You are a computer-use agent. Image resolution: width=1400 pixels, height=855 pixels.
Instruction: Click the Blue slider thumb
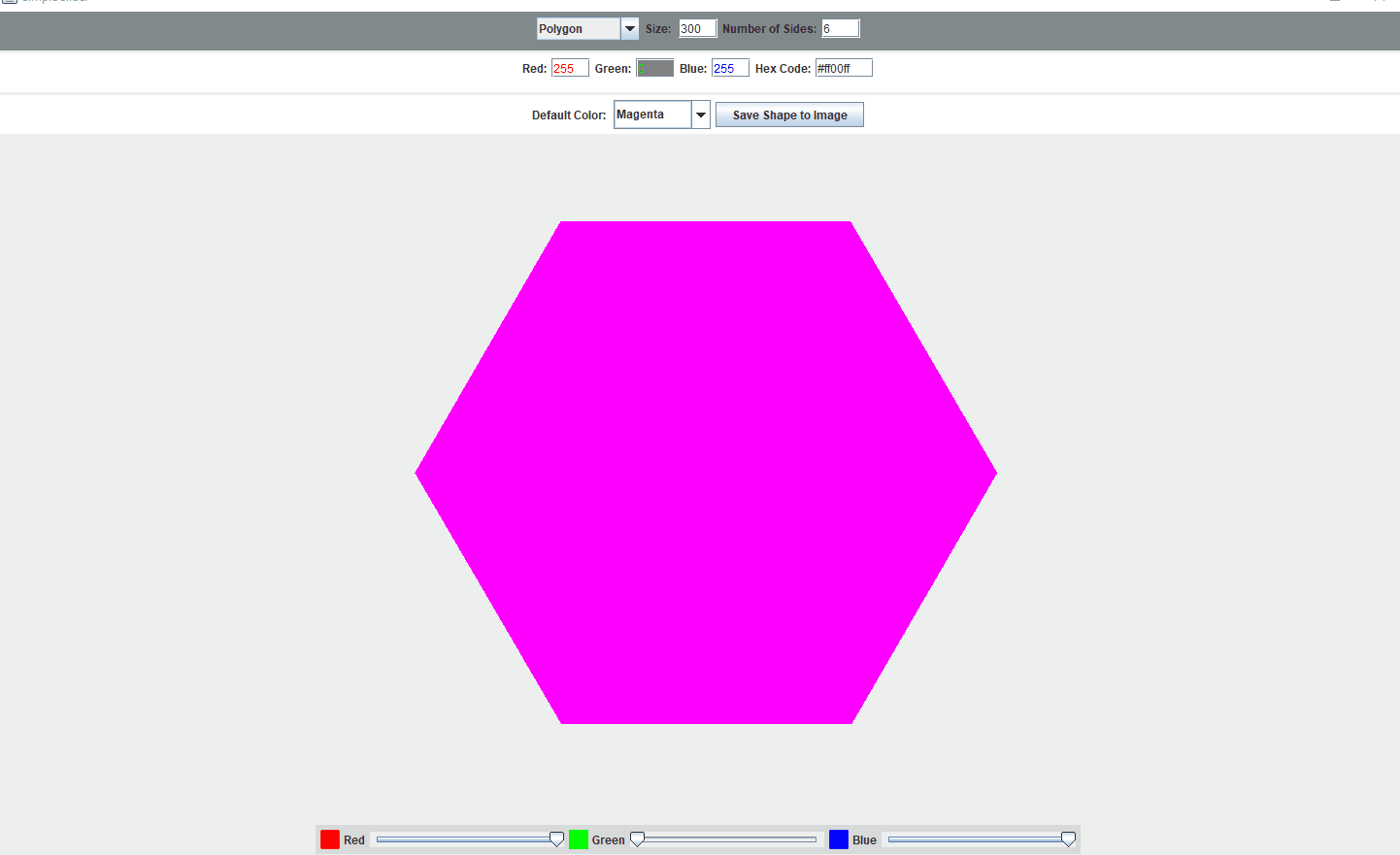pos(1068,839)
